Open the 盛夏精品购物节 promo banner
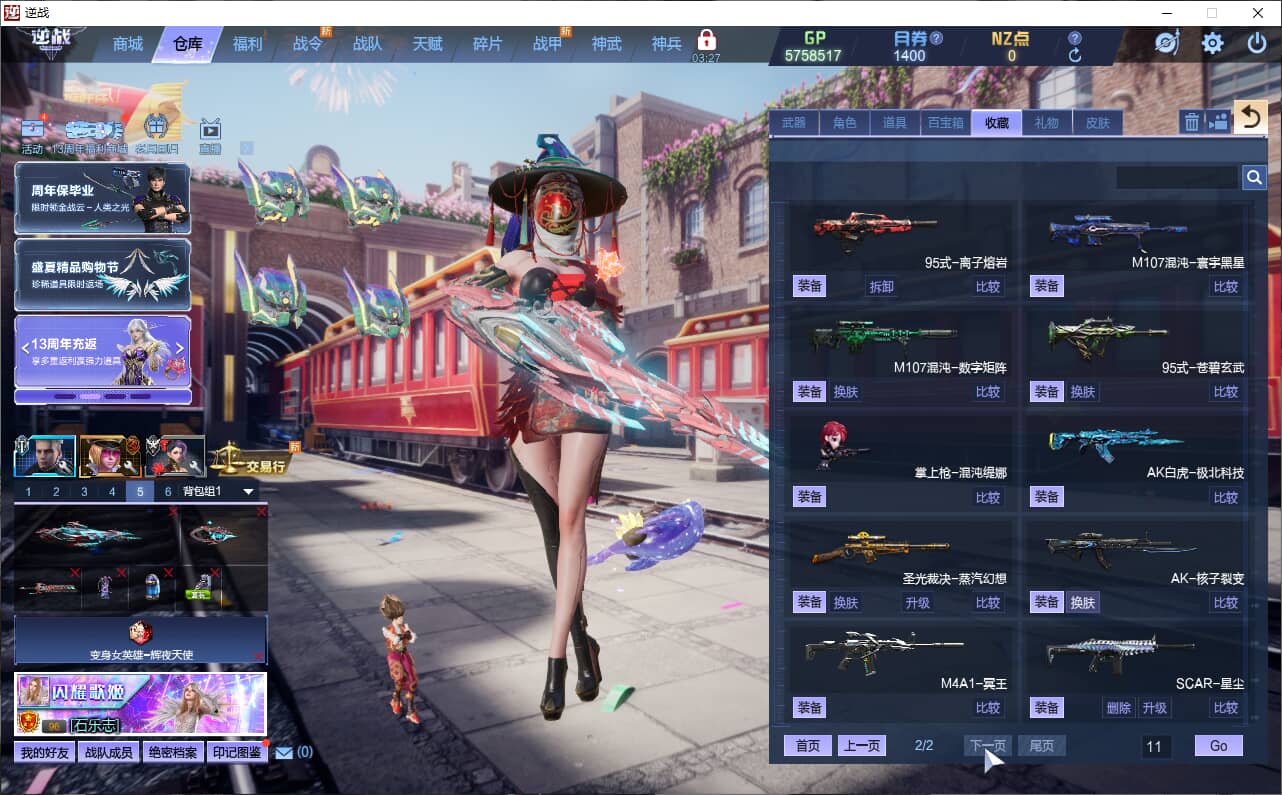 [x=102, y=274]
